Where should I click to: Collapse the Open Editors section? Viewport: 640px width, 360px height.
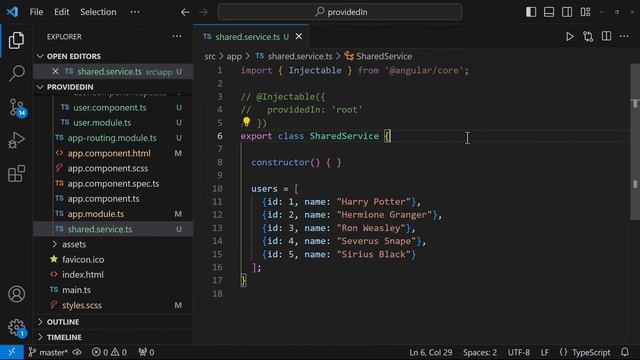click(x=73, y=56)
